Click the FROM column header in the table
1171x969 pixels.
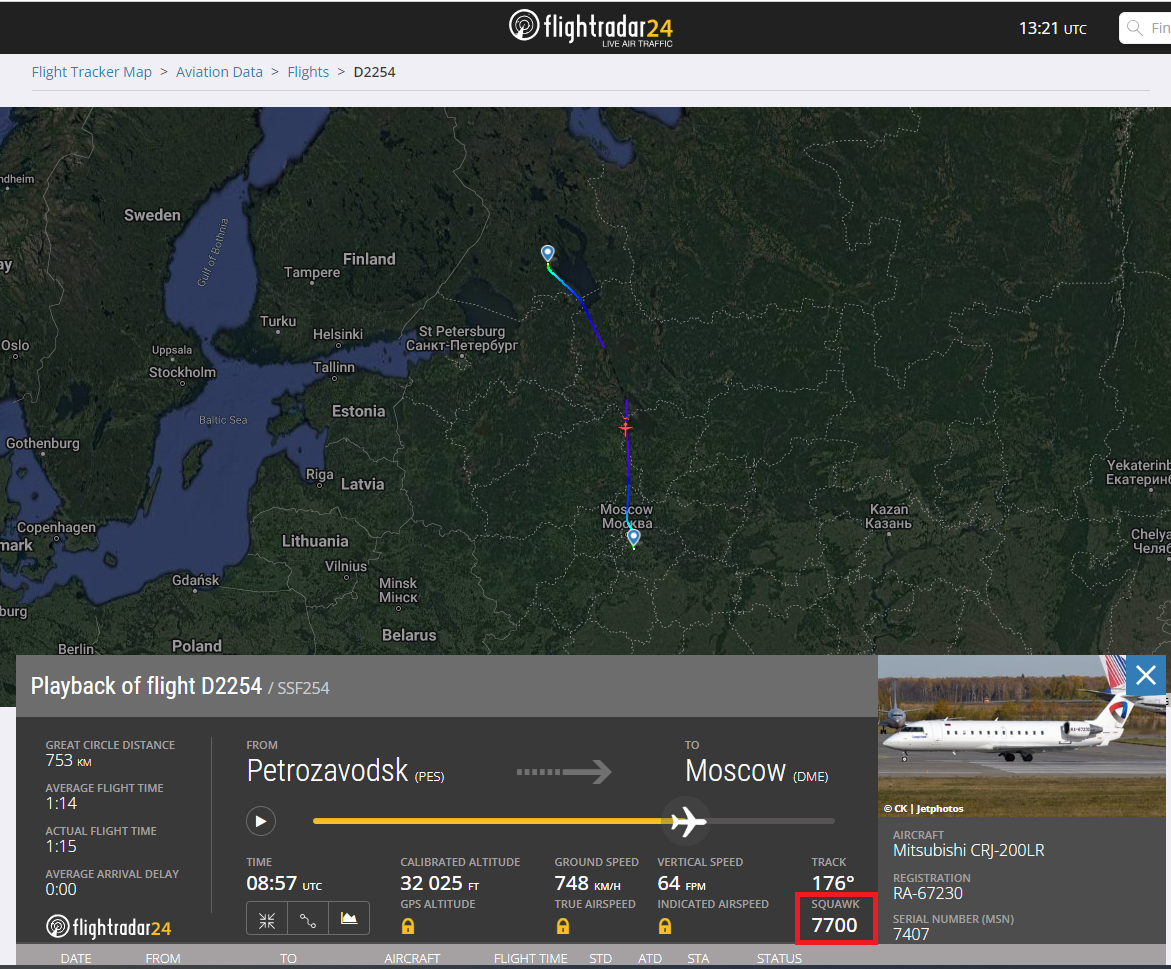[x=163, y=959]
